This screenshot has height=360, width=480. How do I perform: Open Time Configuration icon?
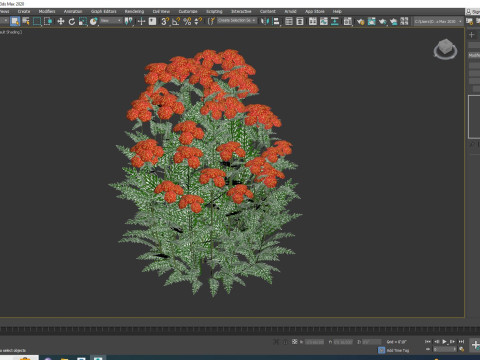[x=462, y=349]
